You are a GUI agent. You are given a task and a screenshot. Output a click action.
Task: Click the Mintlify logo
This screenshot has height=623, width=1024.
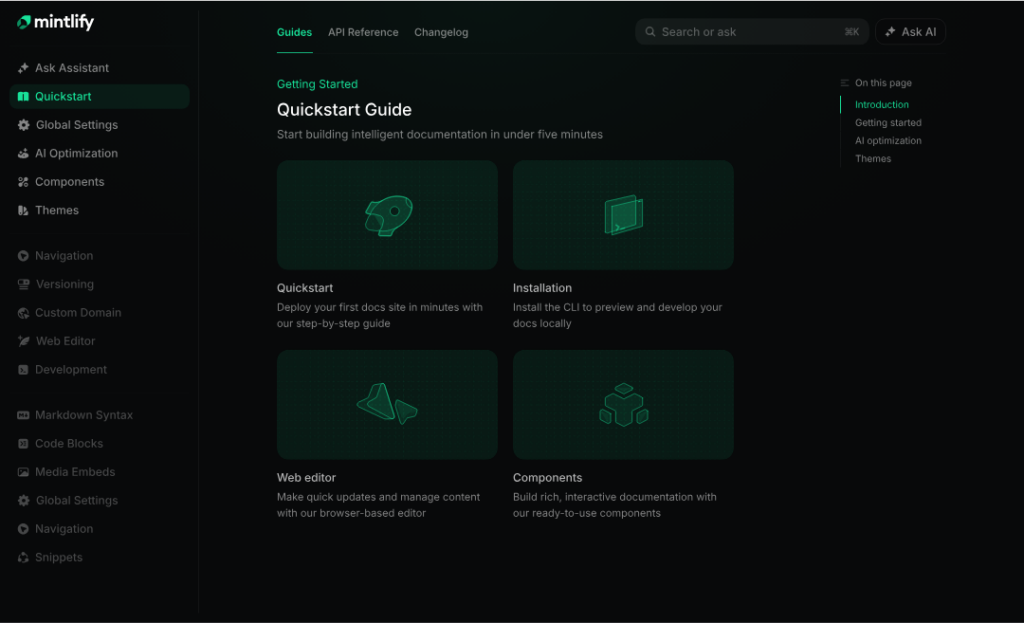[x=52, y=21]
